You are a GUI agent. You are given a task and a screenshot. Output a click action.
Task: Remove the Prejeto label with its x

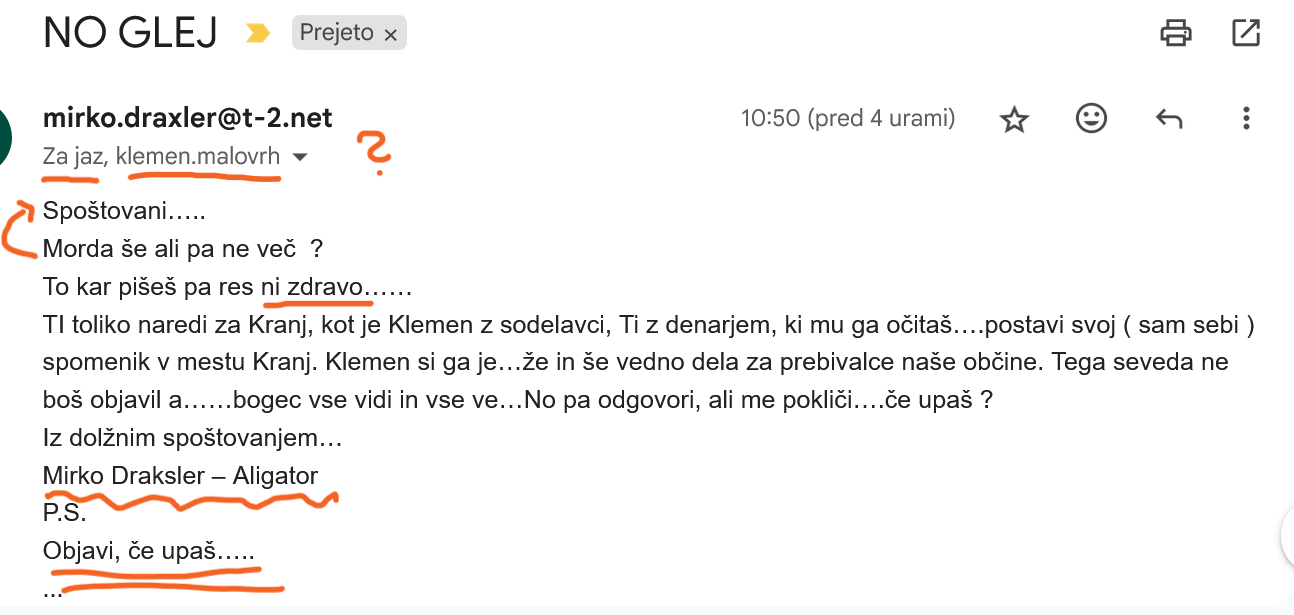click(391, 35)
